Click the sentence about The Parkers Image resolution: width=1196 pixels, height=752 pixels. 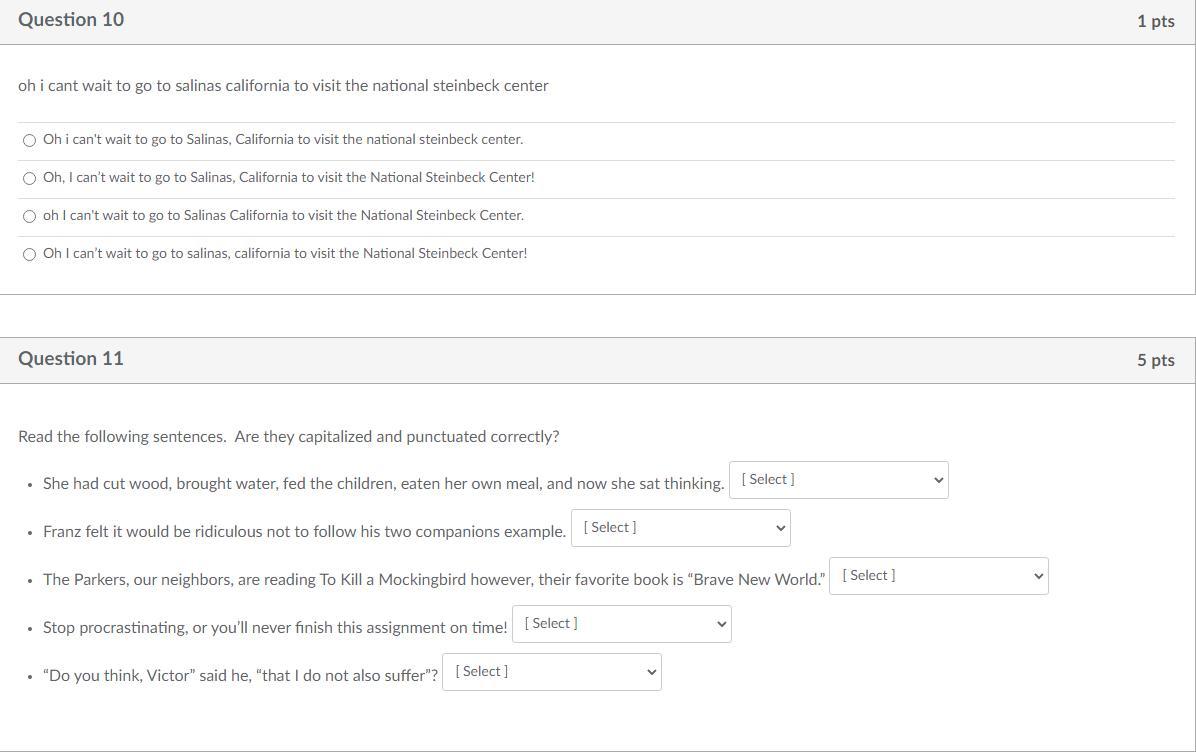[434, 580]
